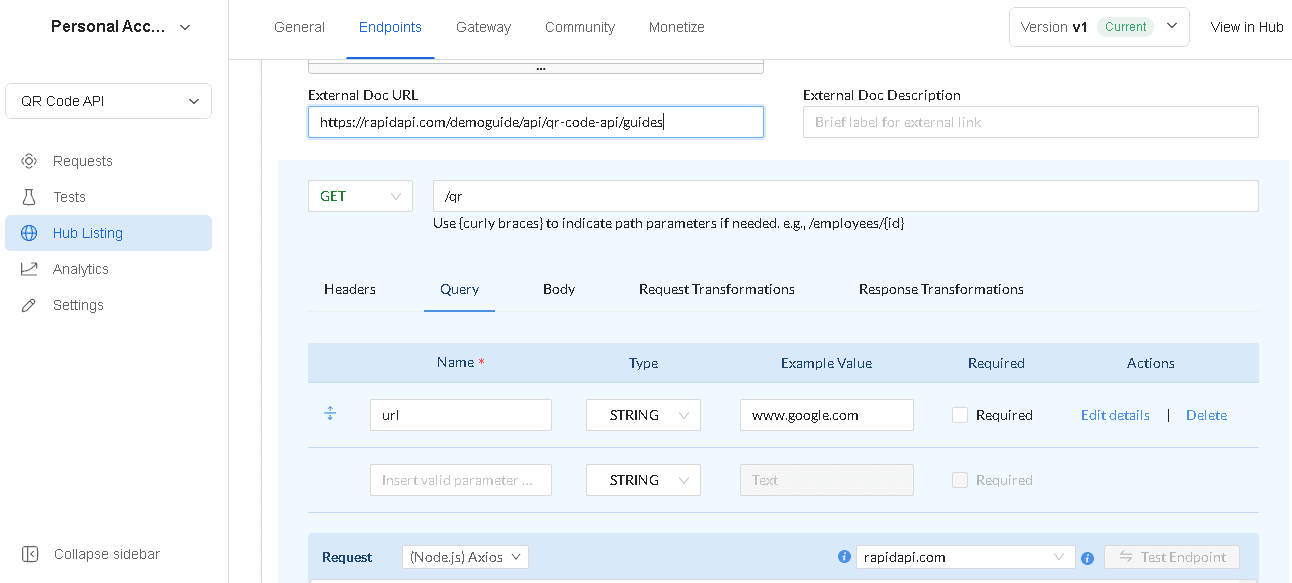Click the Current version badge
The width and height of the screenshot is (1292, 583).
click(x=1126, y=27)
